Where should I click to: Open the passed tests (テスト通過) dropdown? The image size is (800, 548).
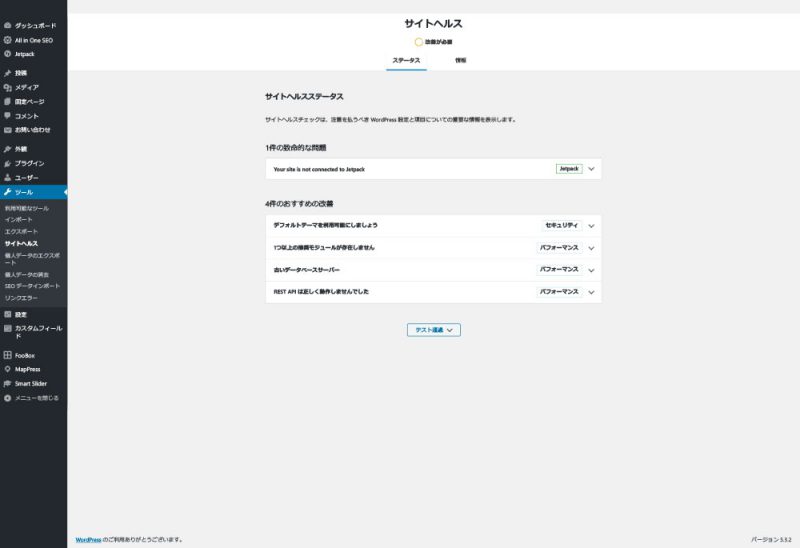coord(433,329)
